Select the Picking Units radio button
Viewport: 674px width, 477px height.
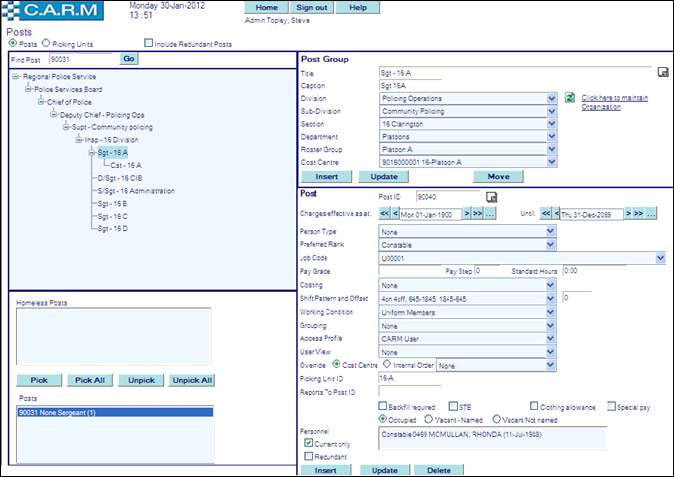(45, 43)
